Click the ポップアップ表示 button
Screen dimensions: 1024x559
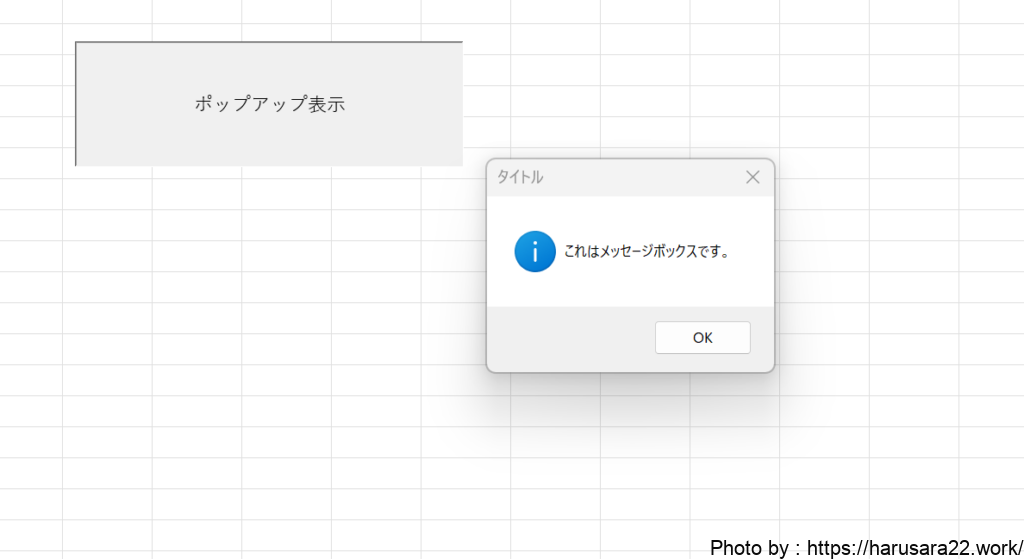[x=269, y=104]
